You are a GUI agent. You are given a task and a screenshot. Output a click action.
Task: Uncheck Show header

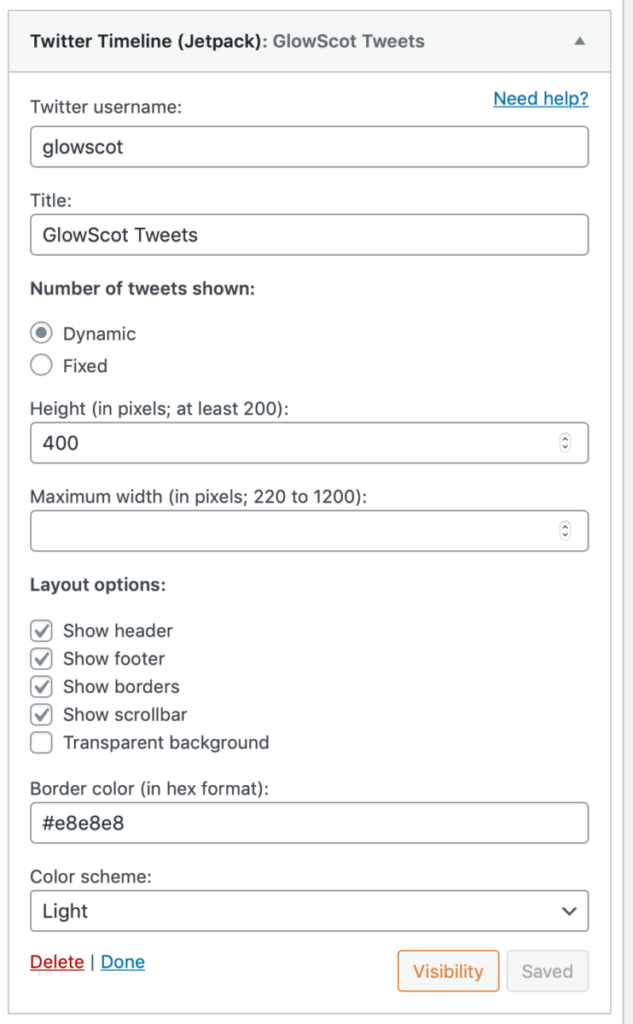coord(40,630)
